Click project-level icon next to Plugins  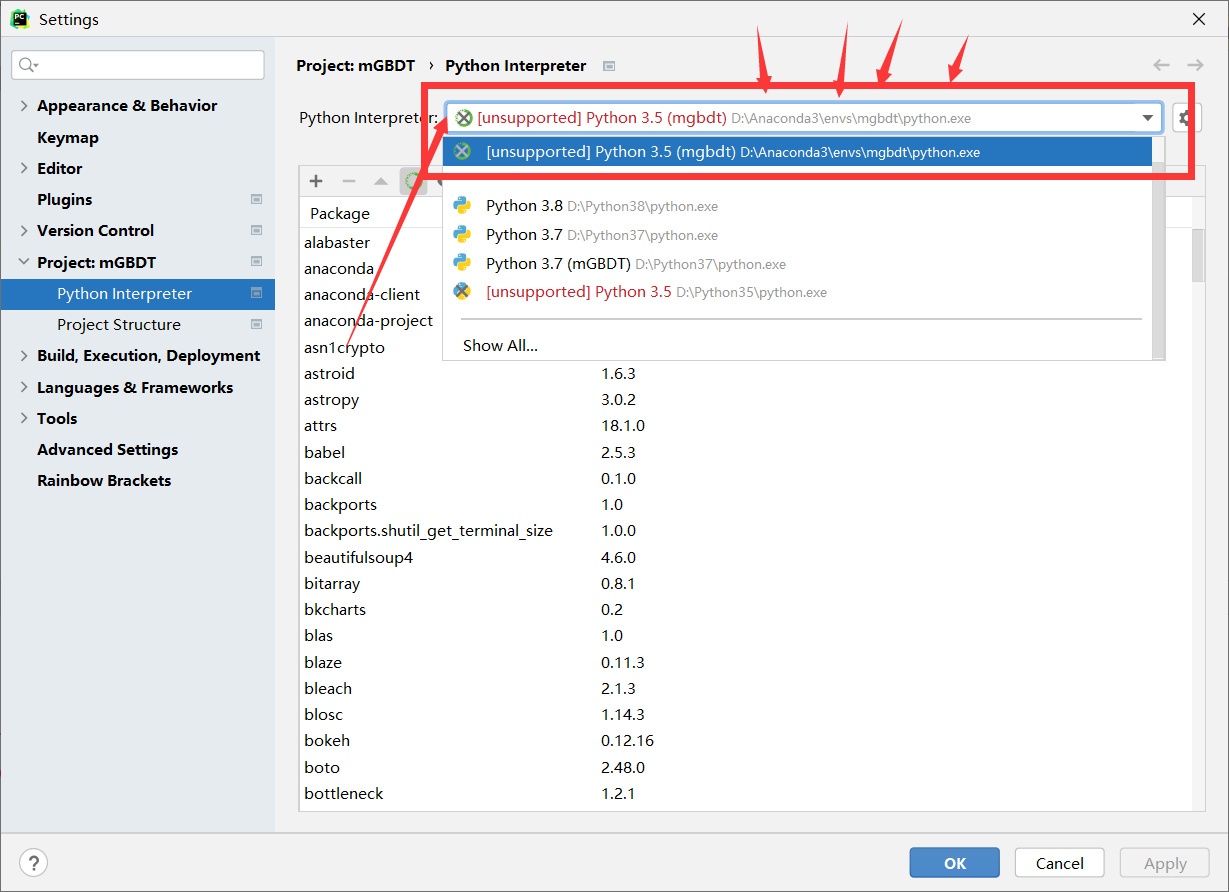point(256,199)
